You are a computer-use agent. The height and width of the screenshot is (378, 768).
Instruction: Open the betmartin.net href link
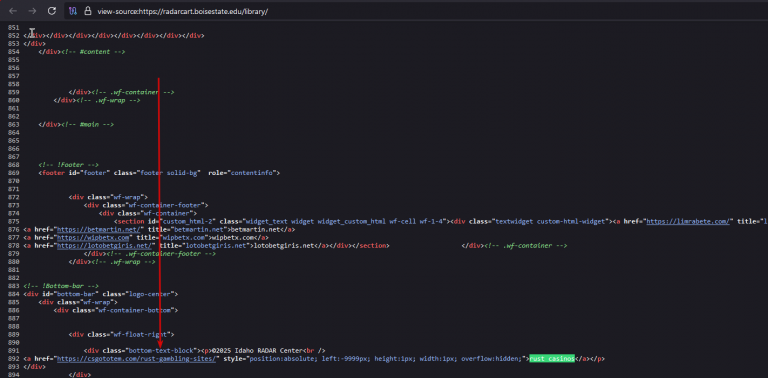pos(100,229)
